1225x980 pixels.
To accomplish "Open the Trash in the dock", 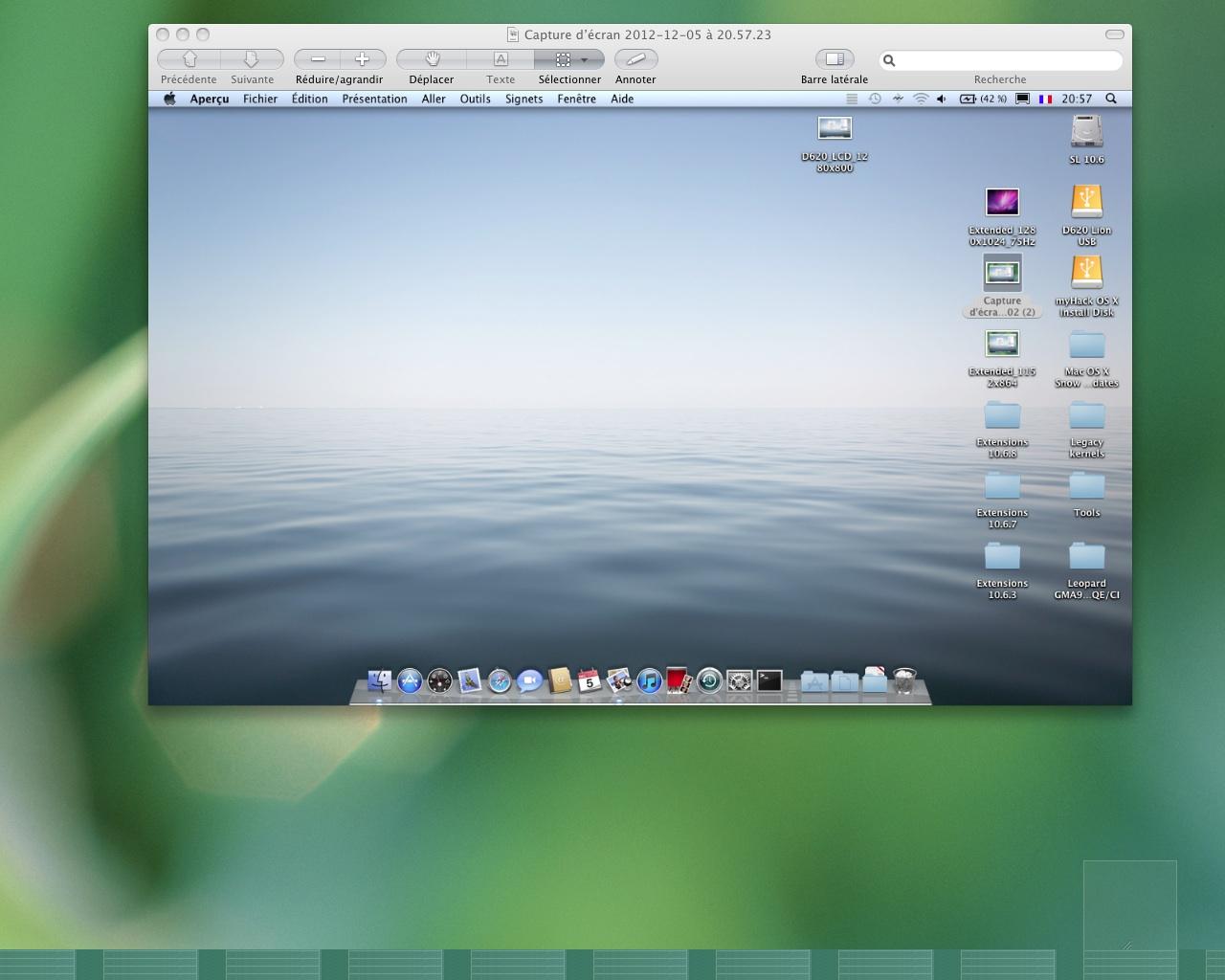I will [x=904, y=680].
